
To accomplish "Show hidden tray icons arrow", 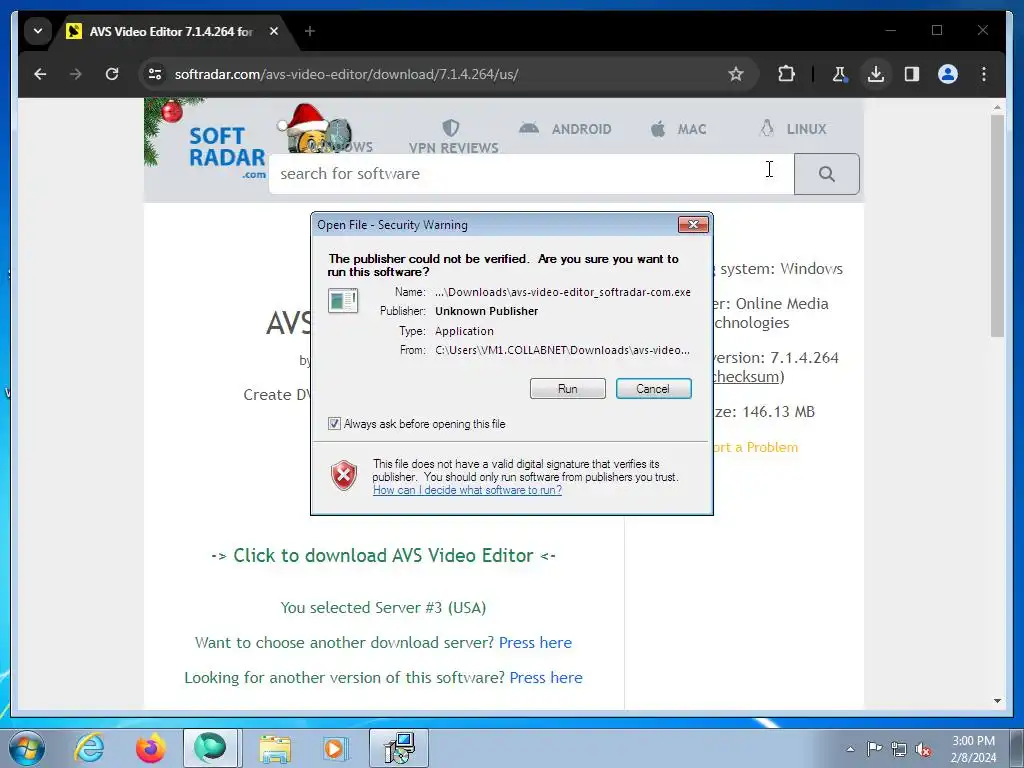I will point(850,749).
